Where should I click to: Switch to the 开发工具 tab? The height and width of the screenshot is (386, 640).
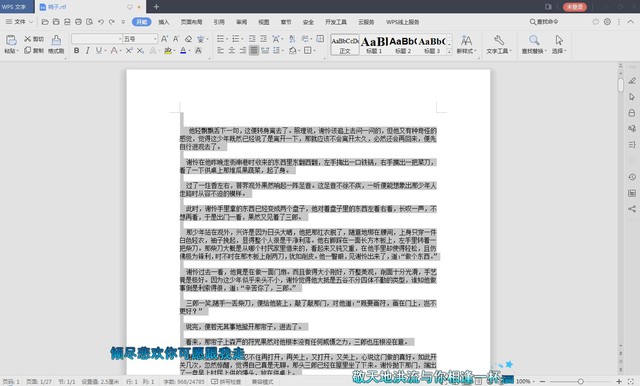(x=336, y=22)
